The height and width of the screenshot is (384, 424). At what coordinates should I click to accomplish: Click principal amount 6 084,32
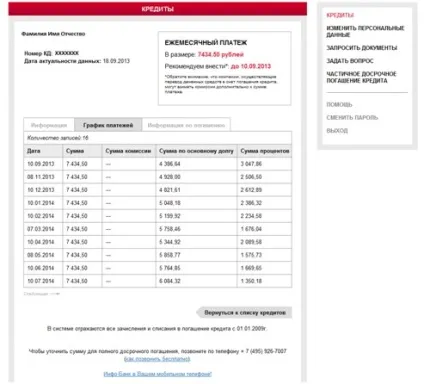[x=170, y=281]
